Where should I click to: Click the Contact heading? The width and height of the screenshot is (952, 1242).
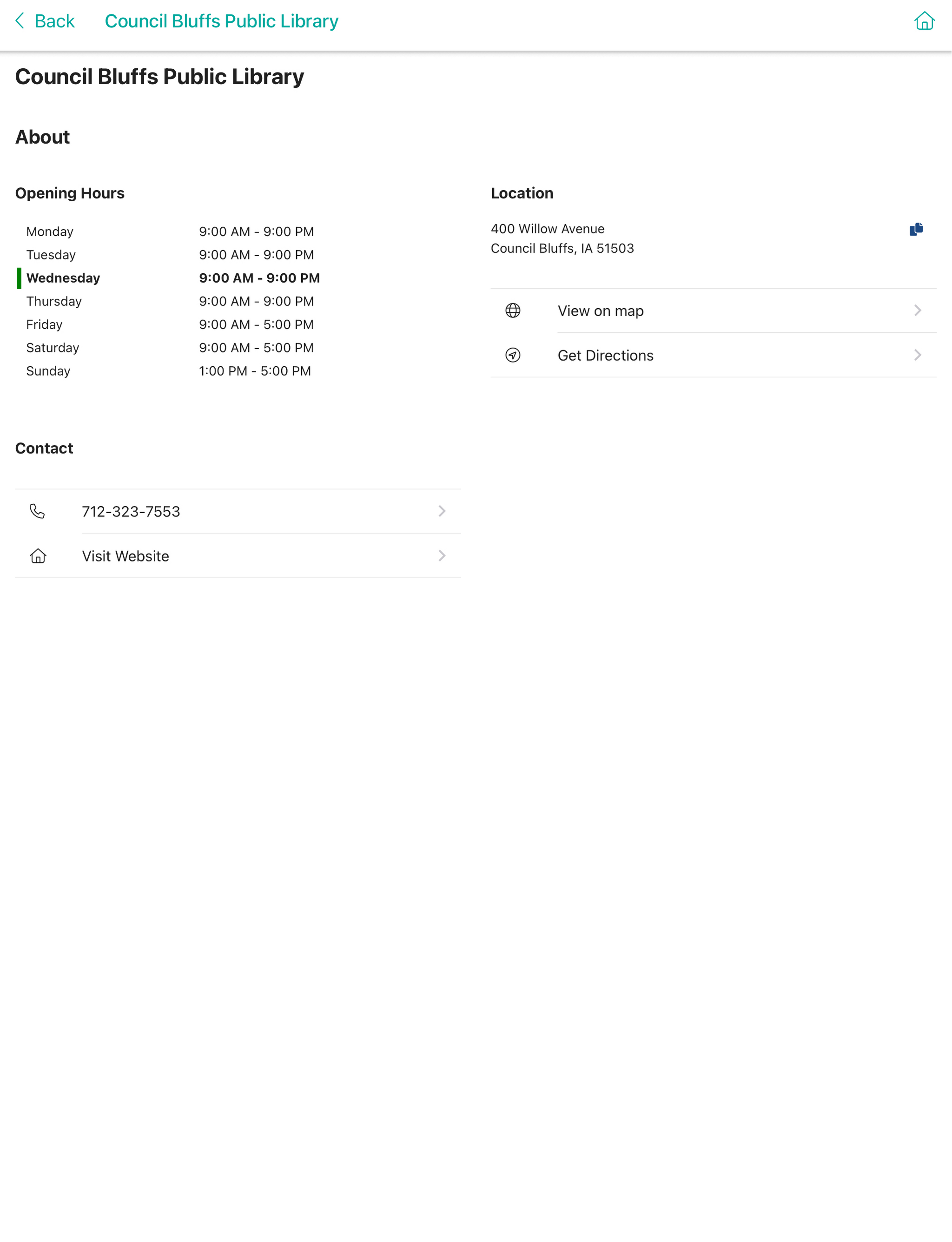[x=44, y=448]
